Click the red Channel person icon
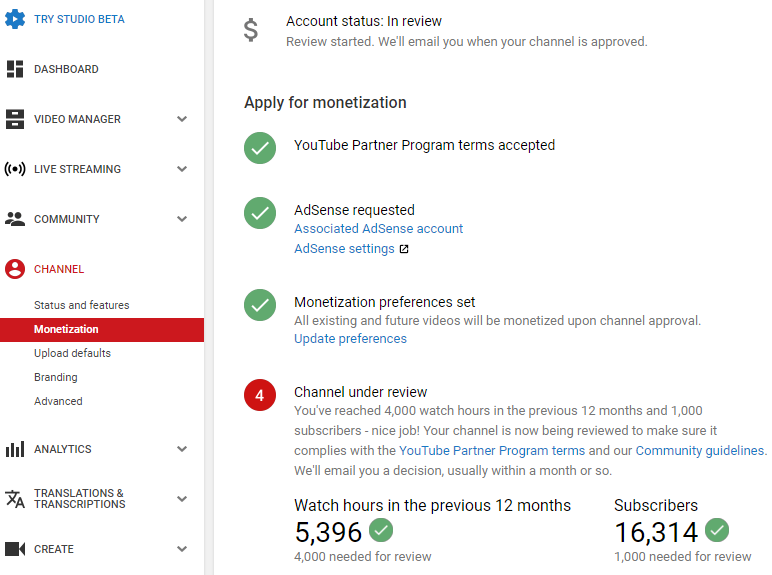 coord(15,269)
